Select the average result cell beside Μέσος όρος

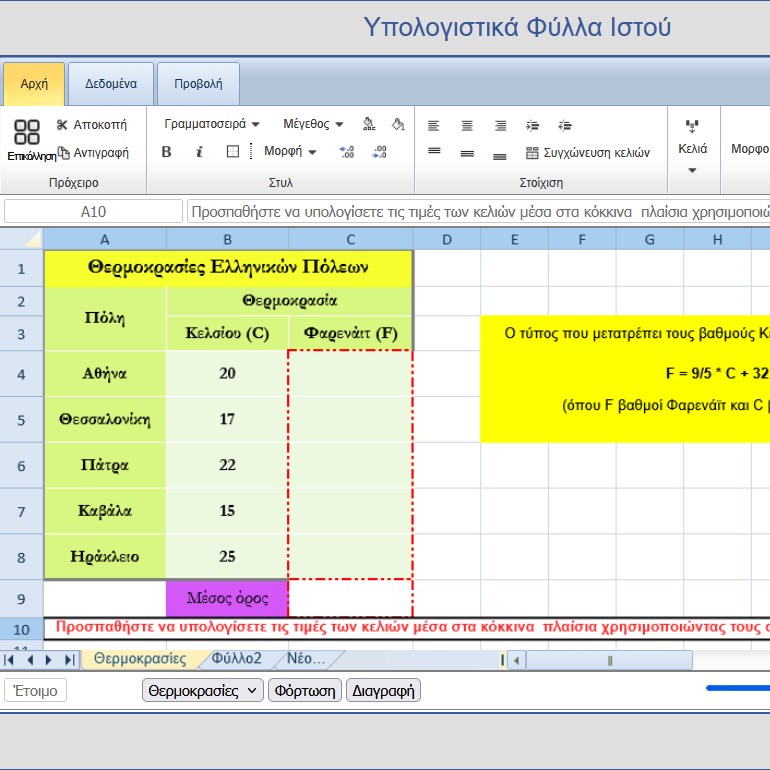pos(351,599)
